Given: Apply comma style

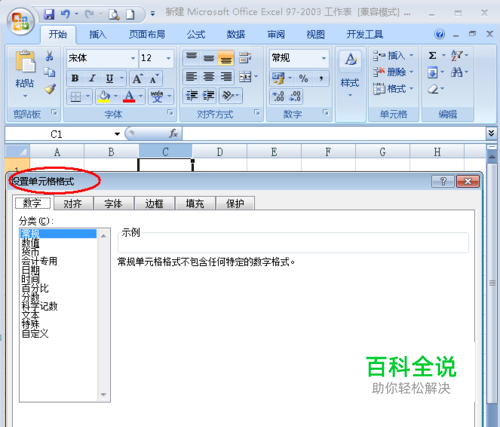Looking at the screenshot, I should pos(321,78).
